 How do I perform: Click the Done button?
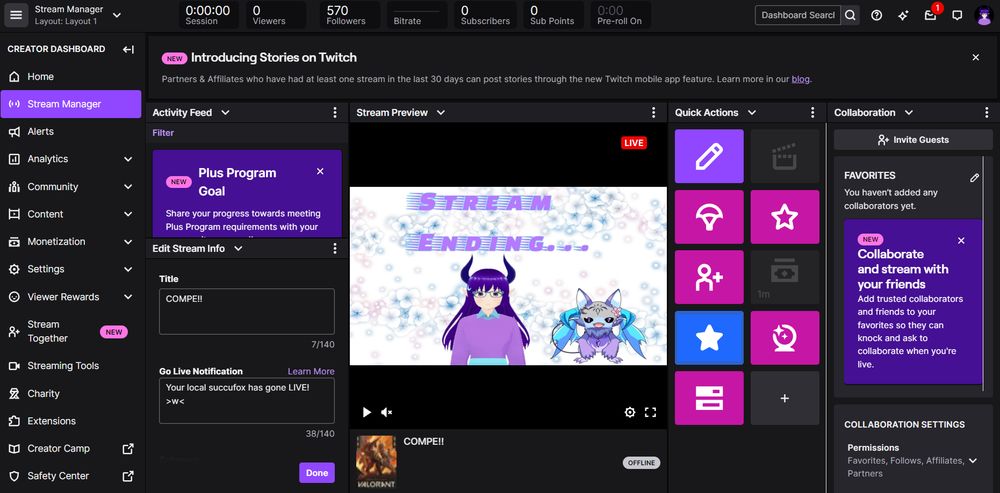pyautogui.click(x=317, y=473)
